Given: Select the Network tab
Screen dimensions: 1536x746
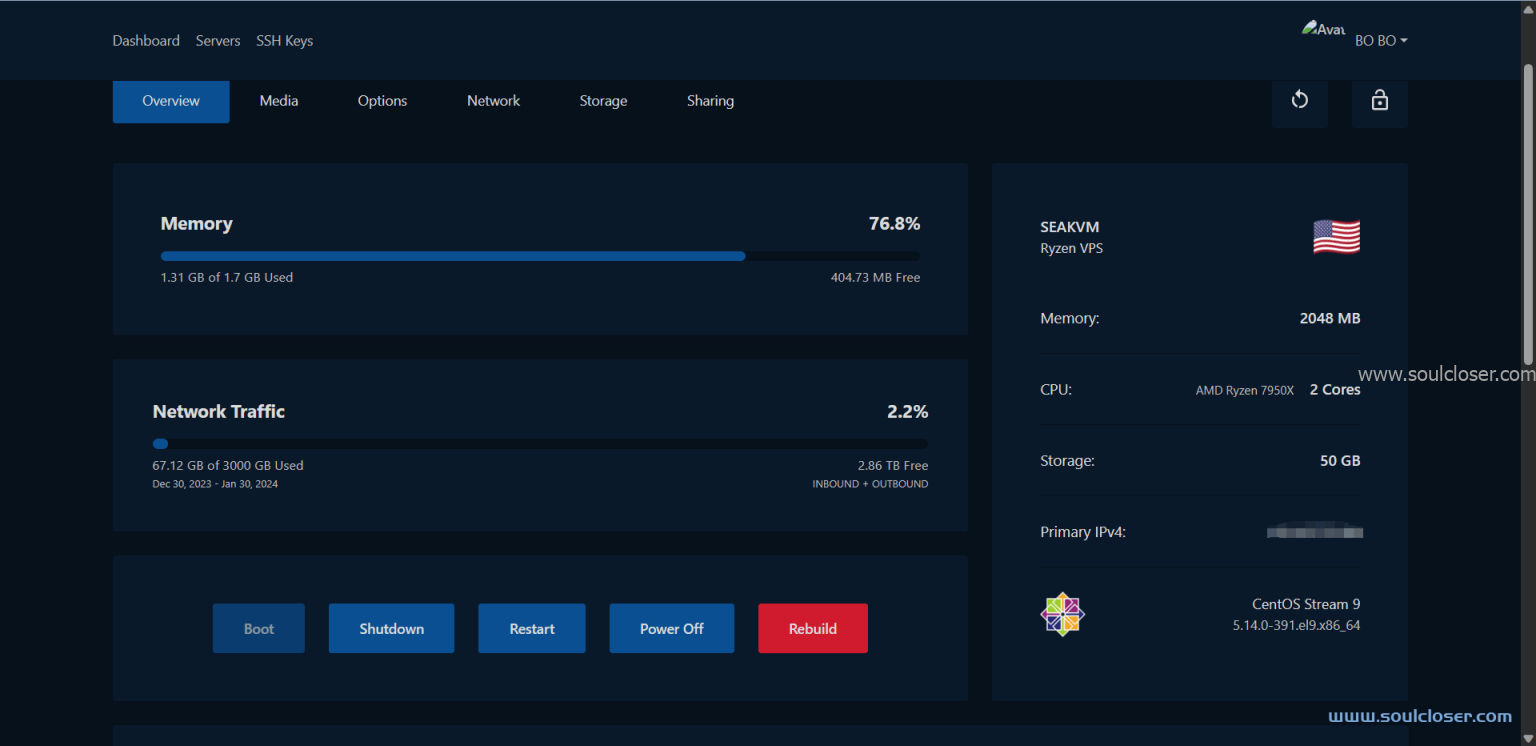Looking at the screenshot, I should point(493,101).
